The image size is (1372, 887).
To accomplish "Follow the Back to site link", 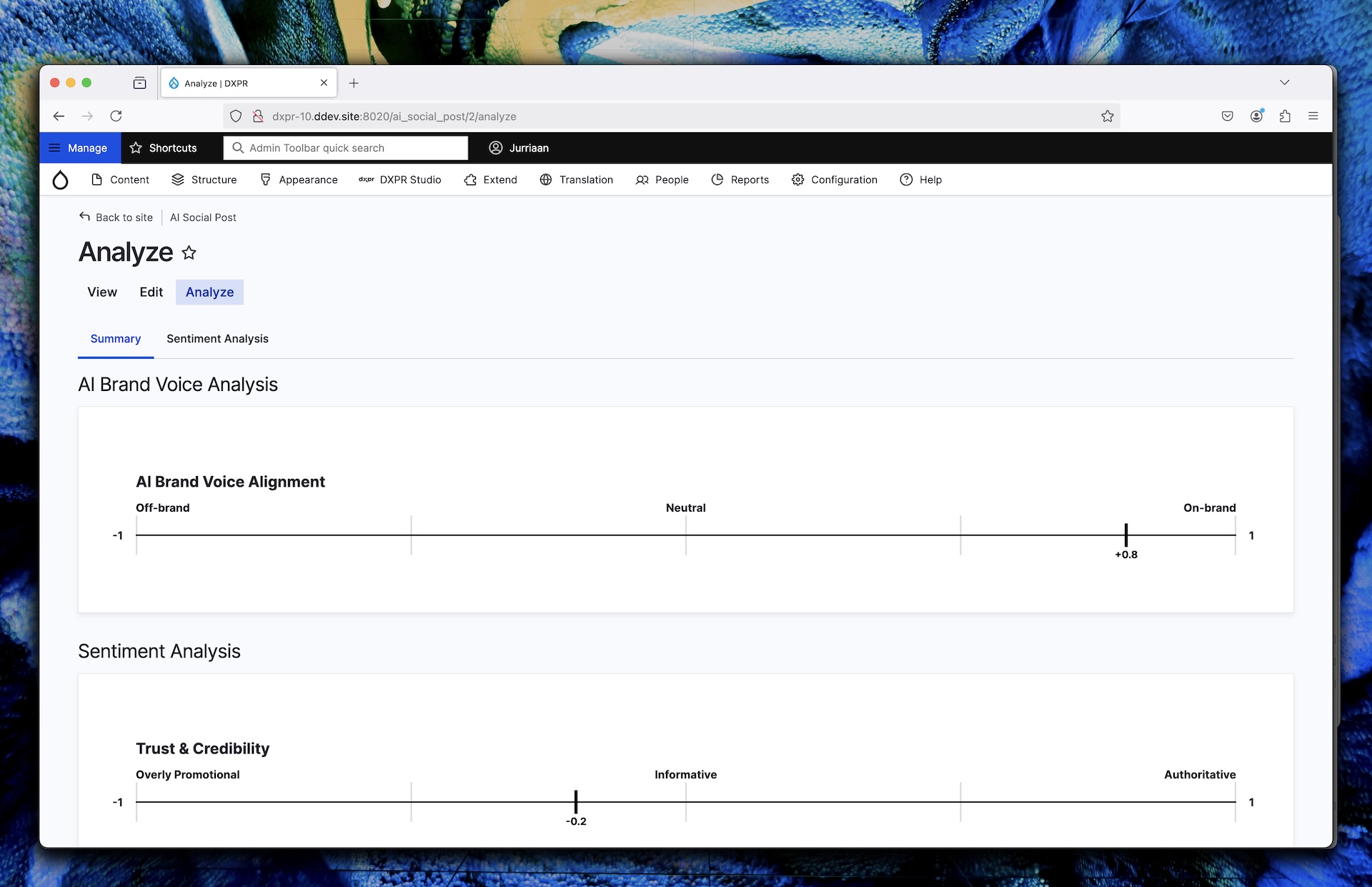I will coord(116,217).
